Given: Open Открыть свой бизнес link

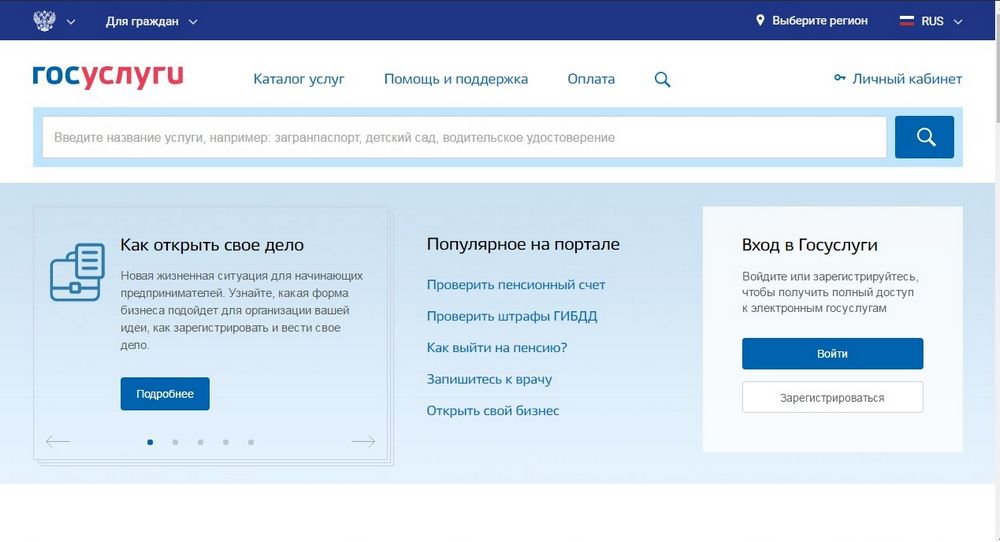Looking at the screenshot, I should tap(493, 411).
